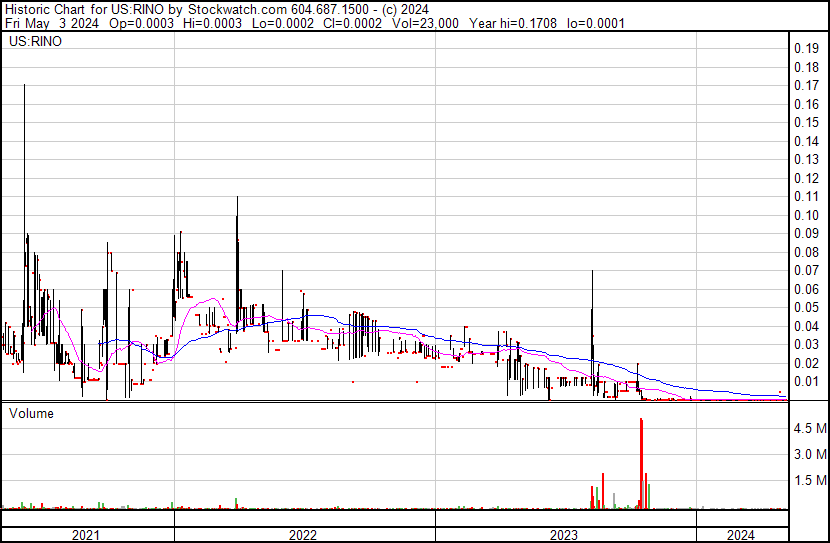Click the Vol=23,000 value in header
Image resolution: width=830 pixels, height=543 pixels.
424,22
